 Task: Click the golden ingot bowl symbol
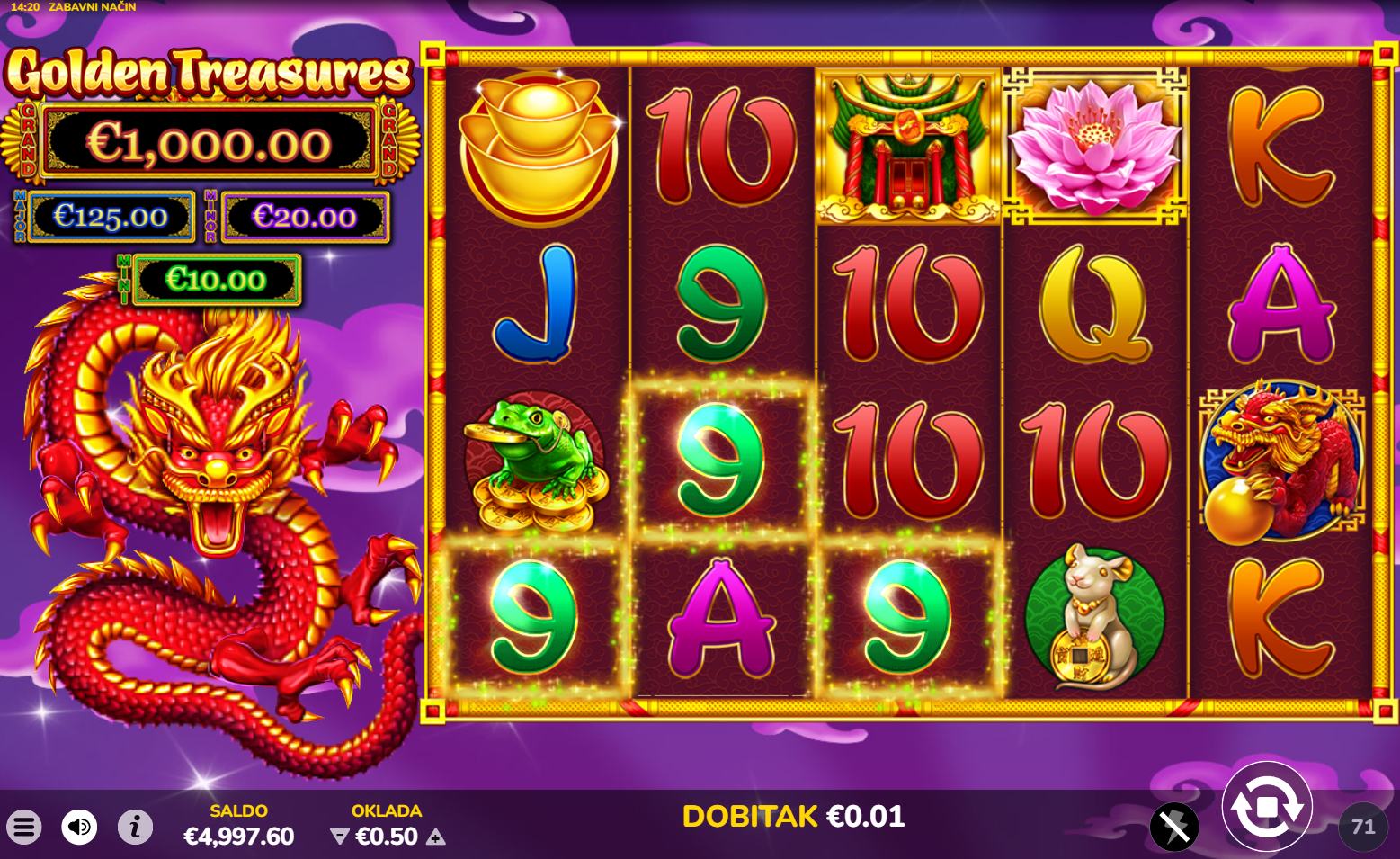(538, 149)
